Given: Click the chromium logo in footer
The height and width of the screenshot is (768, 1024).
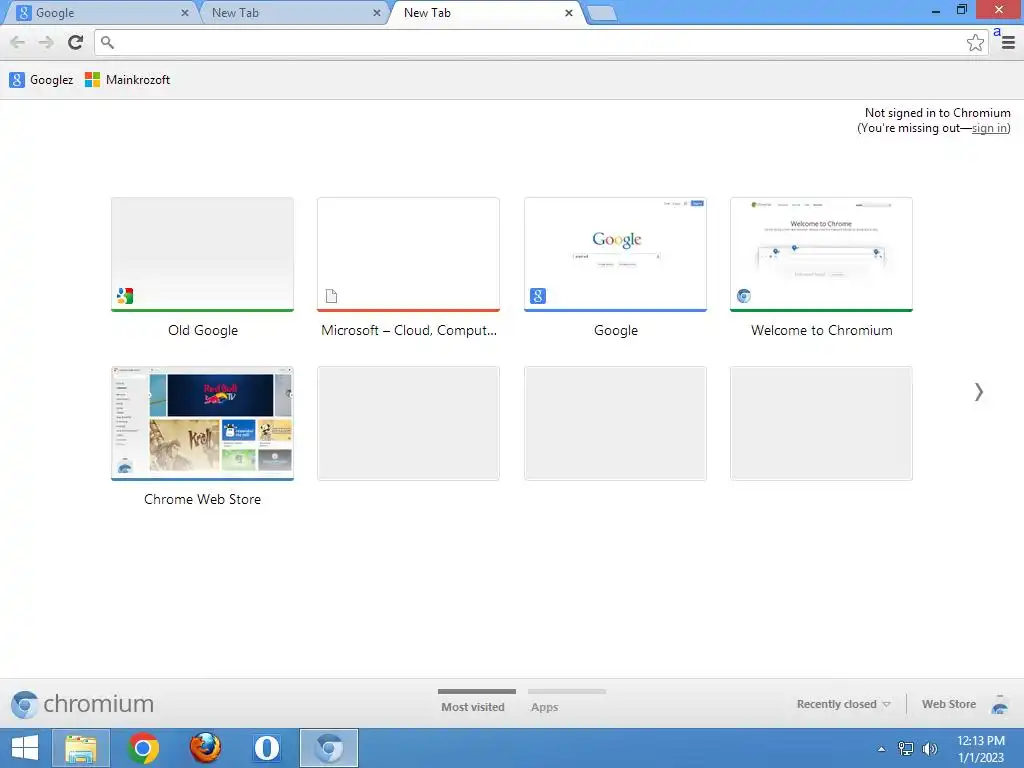Looking at the screenshot, I should tap(82, 704).
